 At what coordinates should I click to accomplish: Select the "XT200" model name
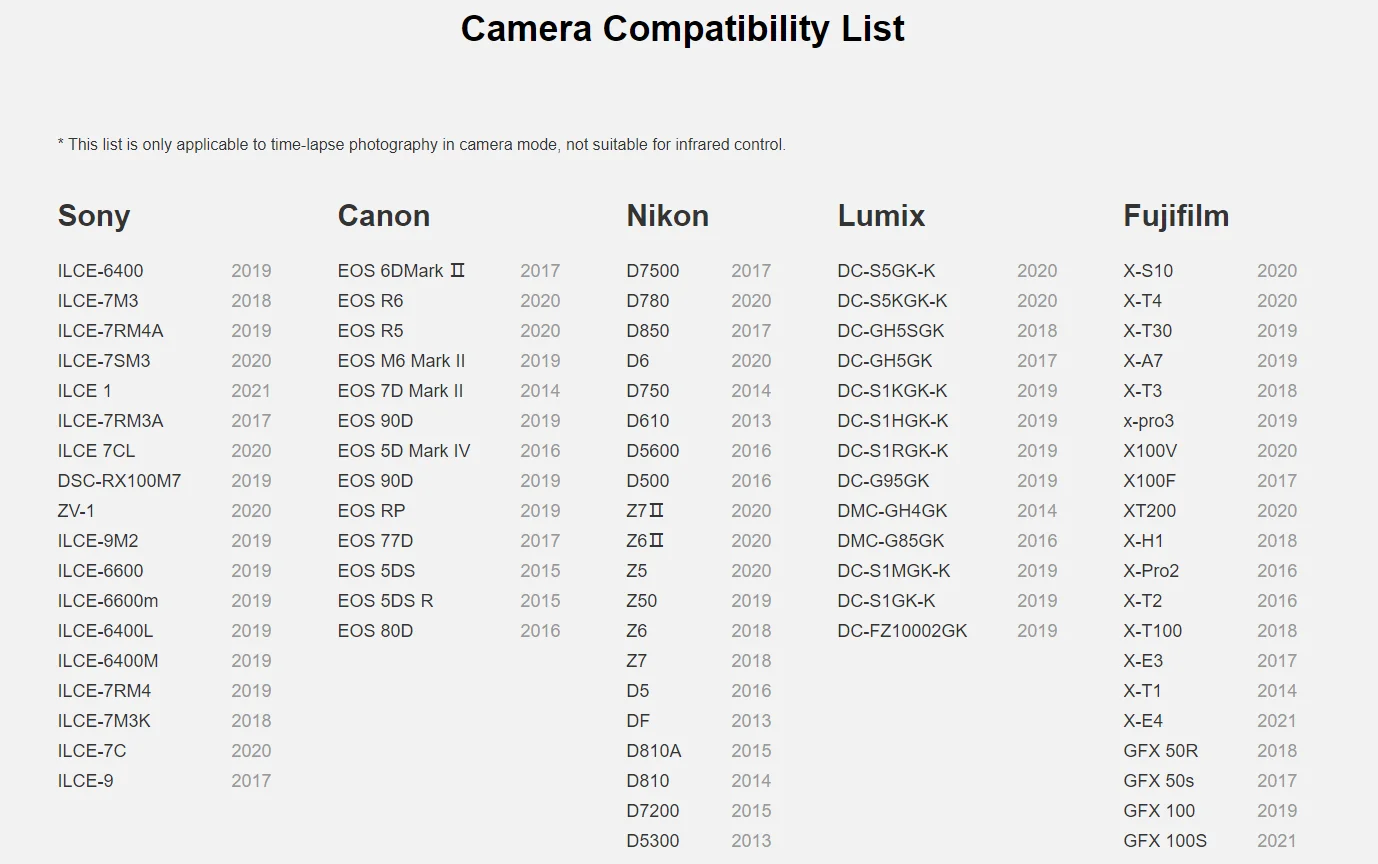coord(1150,511)
